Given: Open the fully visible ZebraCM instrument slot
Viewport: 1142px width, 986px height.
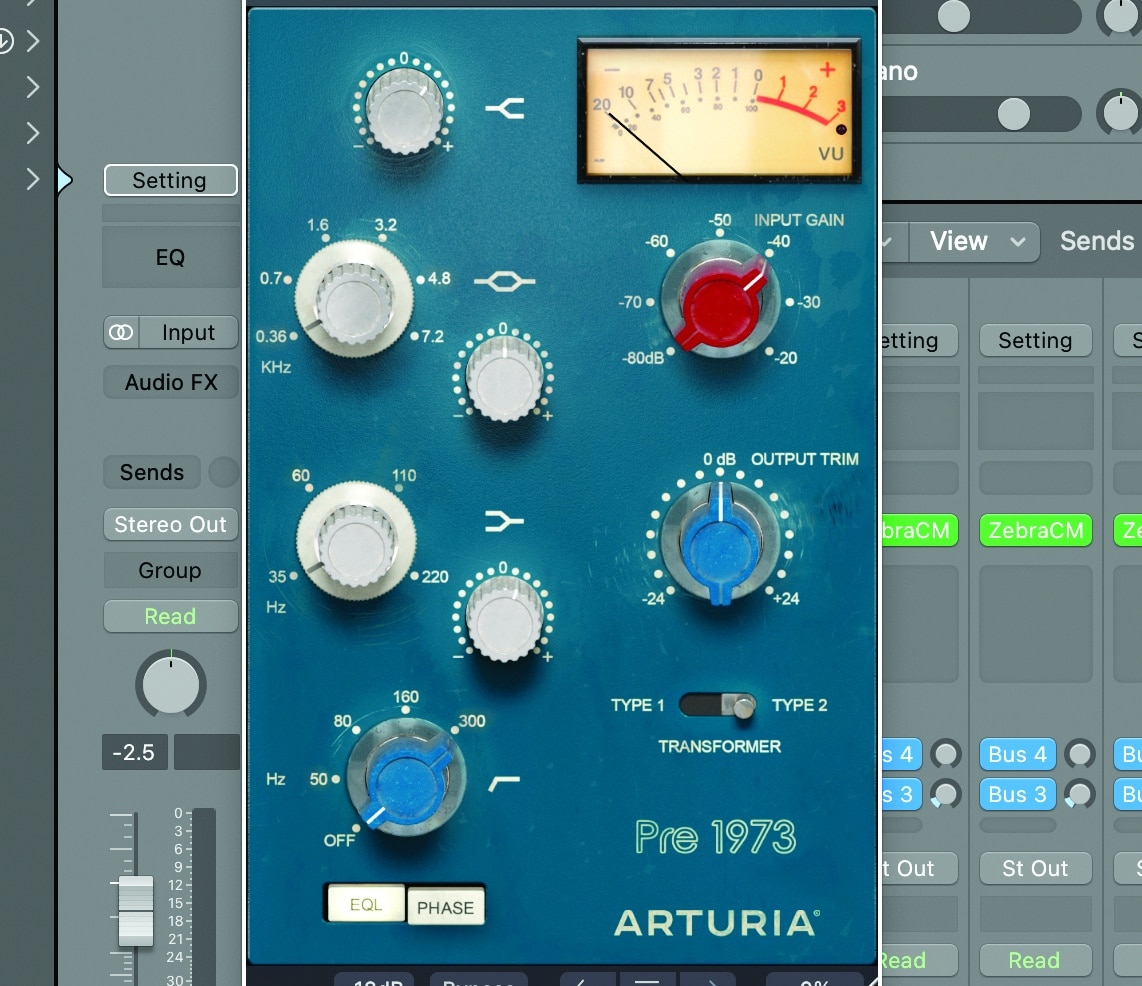Looking at the screenshot, I should pyautogui.click(x=1035, y=530).
